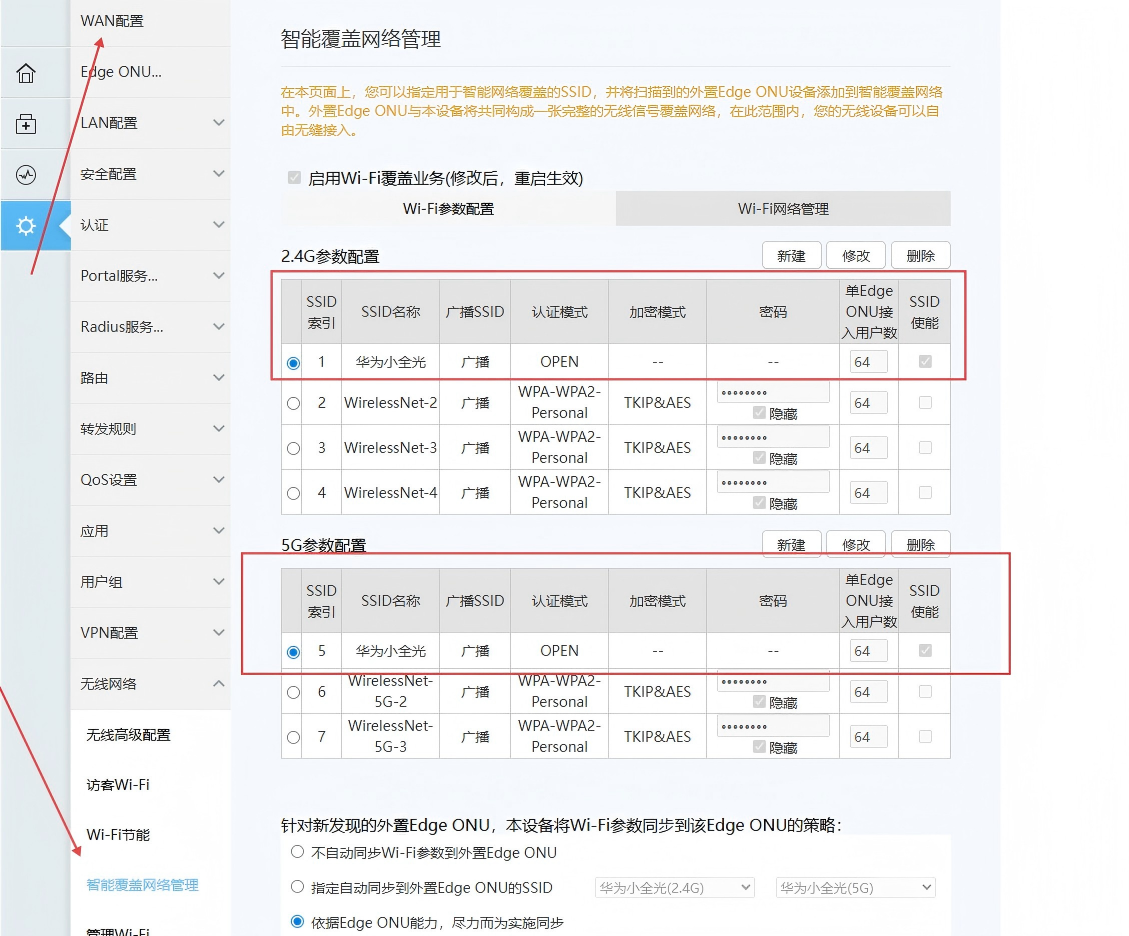Click 新建 button in 2.4G section

pyautogui.click(x=791, y=256)
